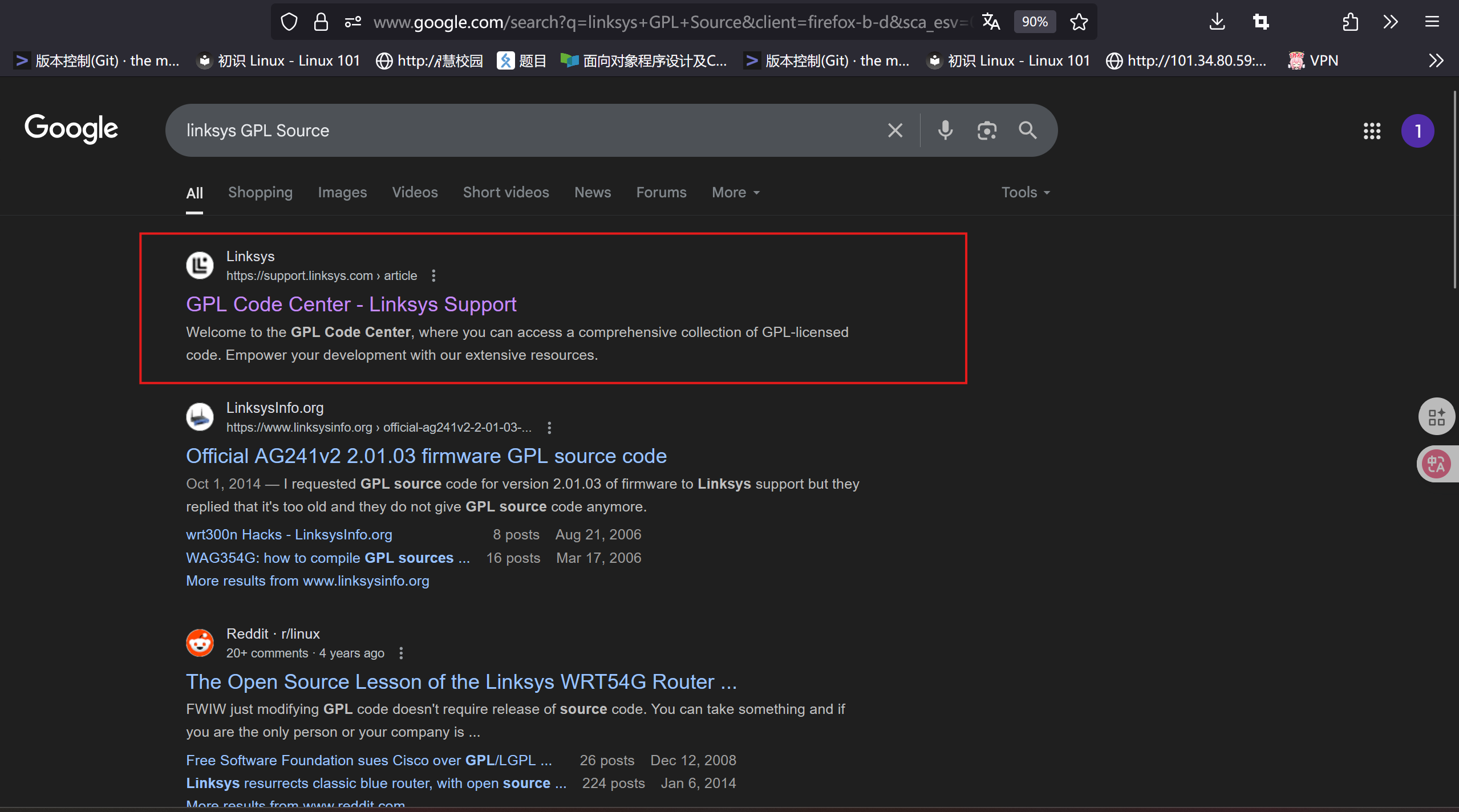The width and height of the screenshot is (1459, 812).
Task: Open options for Linksys result
Action: [x=433, y=276]
